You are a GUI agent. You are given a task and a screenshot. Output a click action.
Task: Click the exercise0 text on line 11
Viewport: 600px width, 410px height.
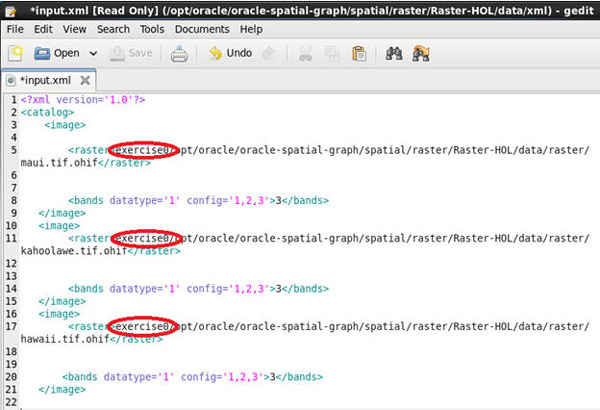tap(143, 238)
